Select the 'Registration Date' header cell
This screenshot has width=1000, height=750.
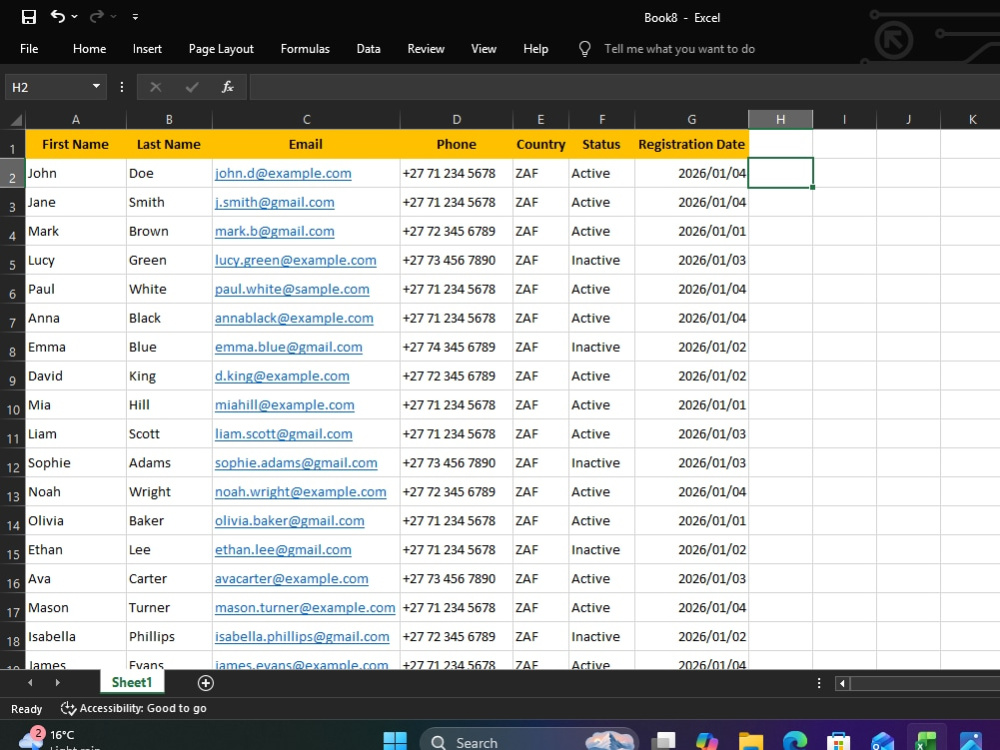[x=691, y=144]
